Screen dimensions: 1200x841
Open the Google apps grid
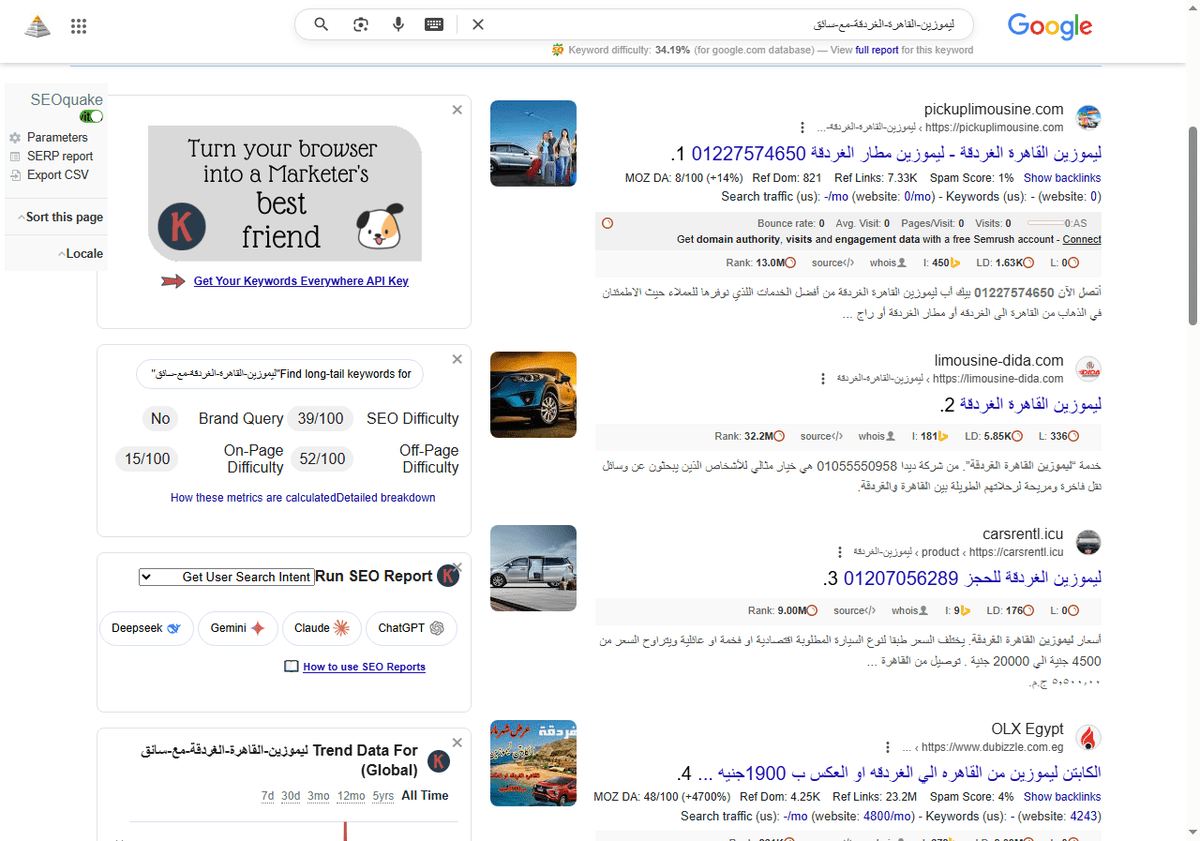pos(78,26)
